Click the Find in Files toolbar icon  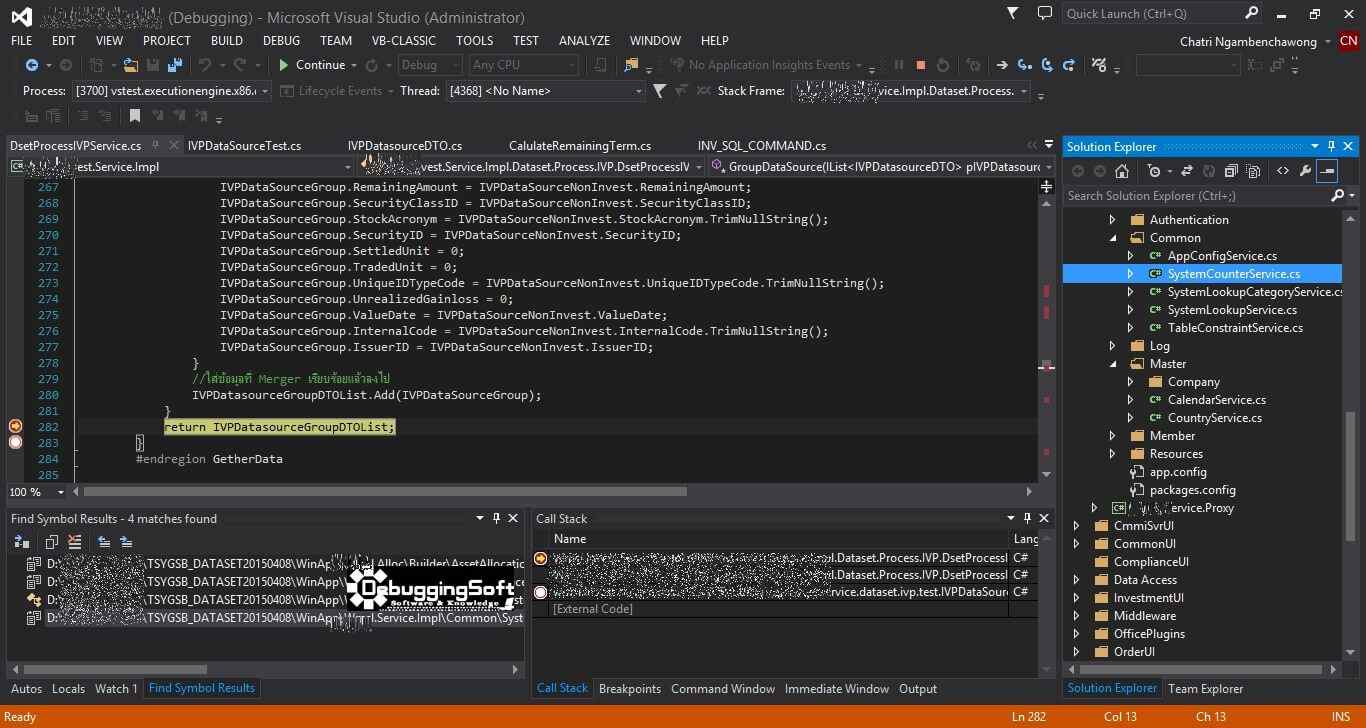coord(631,65)
